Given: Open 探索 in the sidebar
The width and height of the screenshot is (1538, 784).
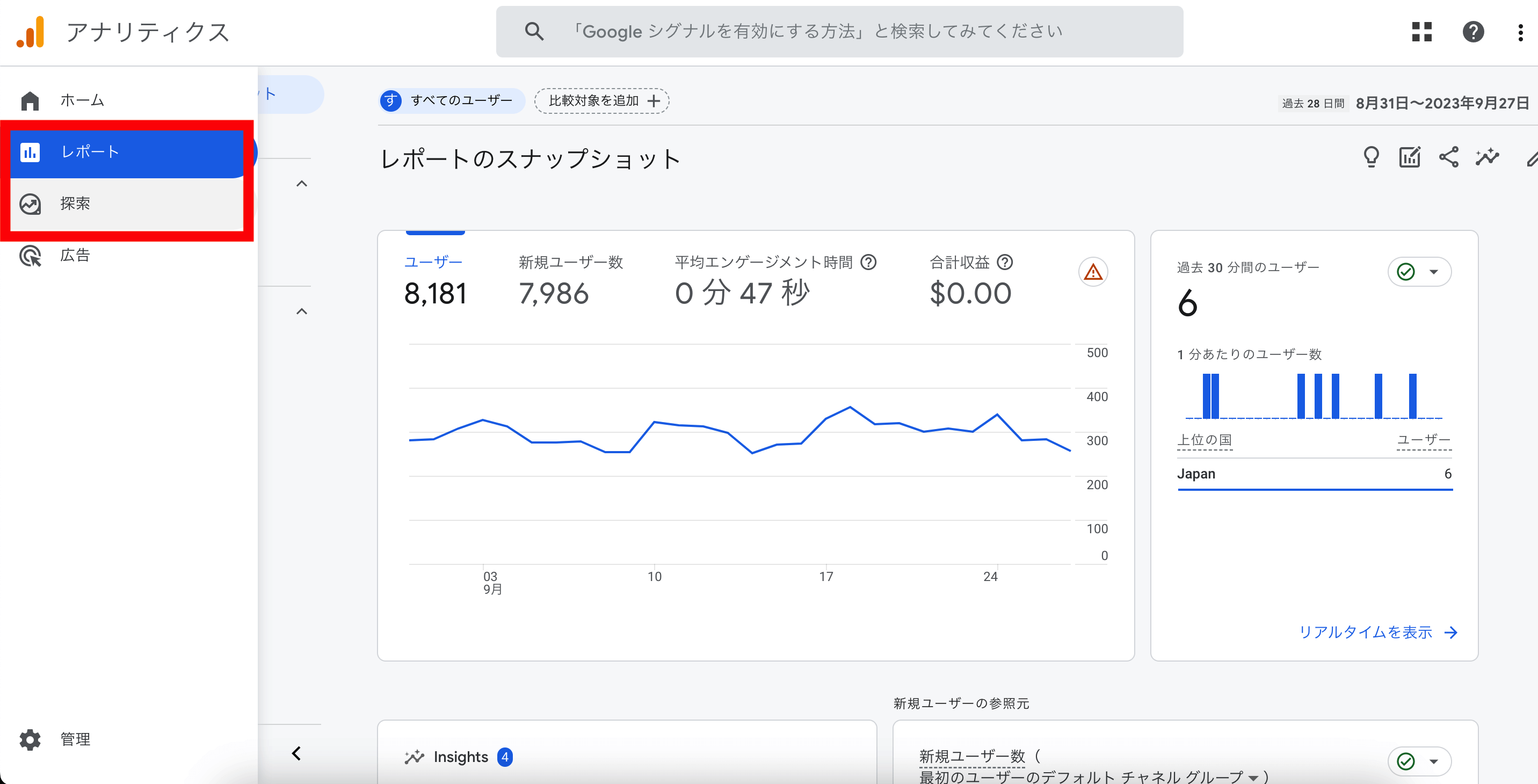Looking at the screenshot, I should 128,204.
